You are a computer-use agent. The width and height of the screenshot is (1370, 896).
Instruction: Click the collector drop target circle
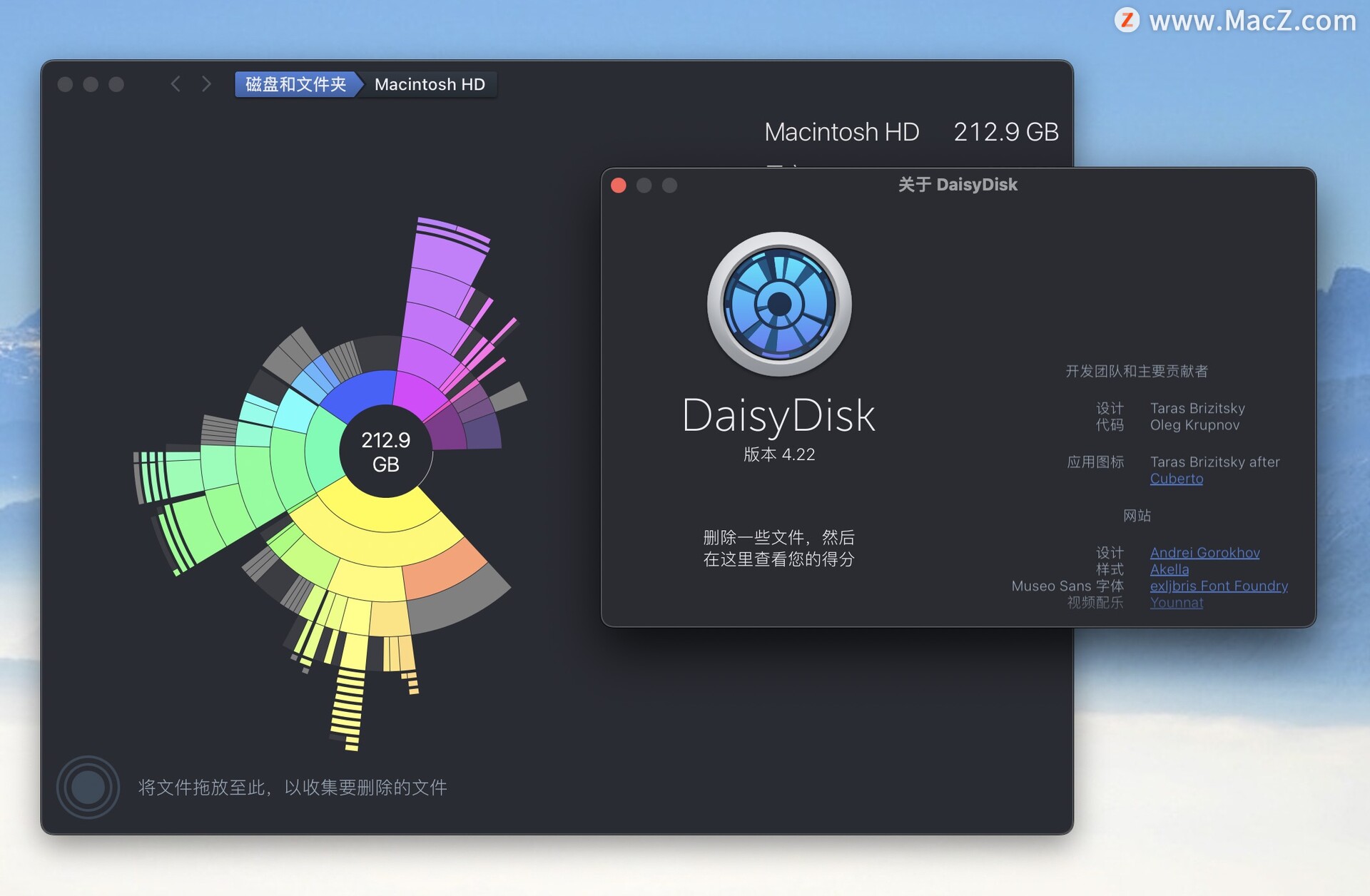pos(88,787)
